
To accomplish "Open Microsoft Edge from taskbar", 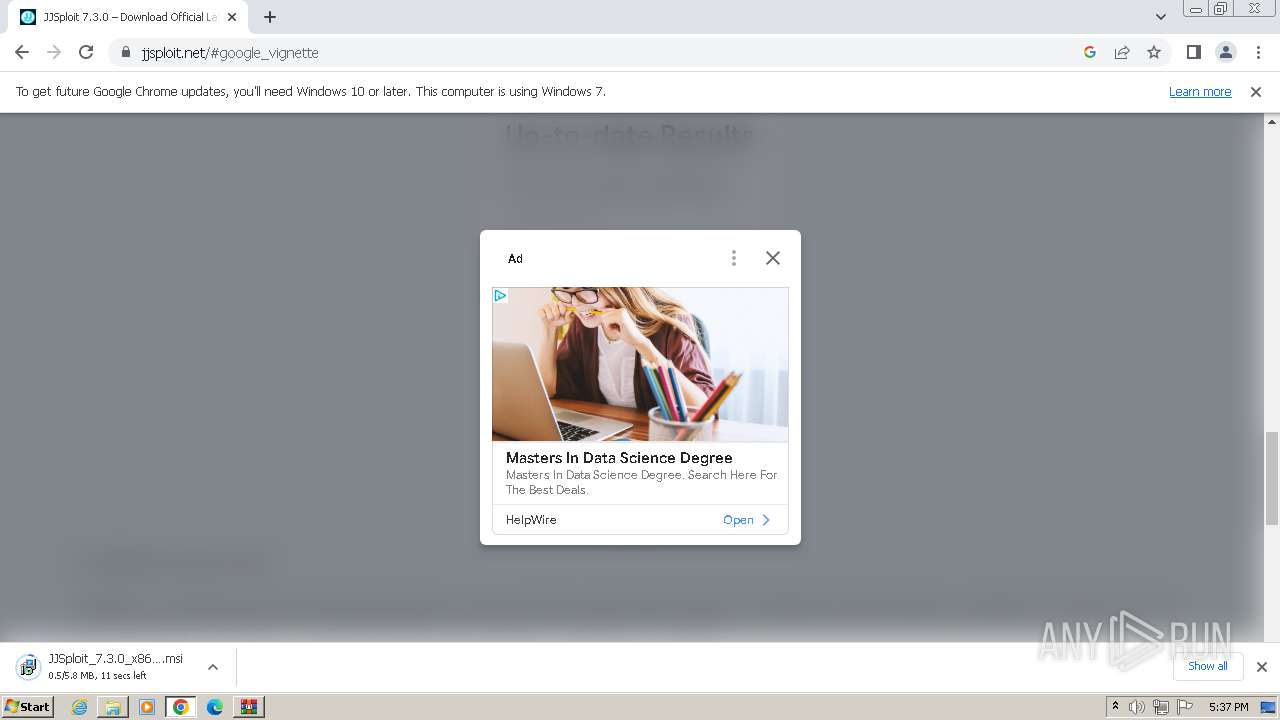I will coord(215,707).
